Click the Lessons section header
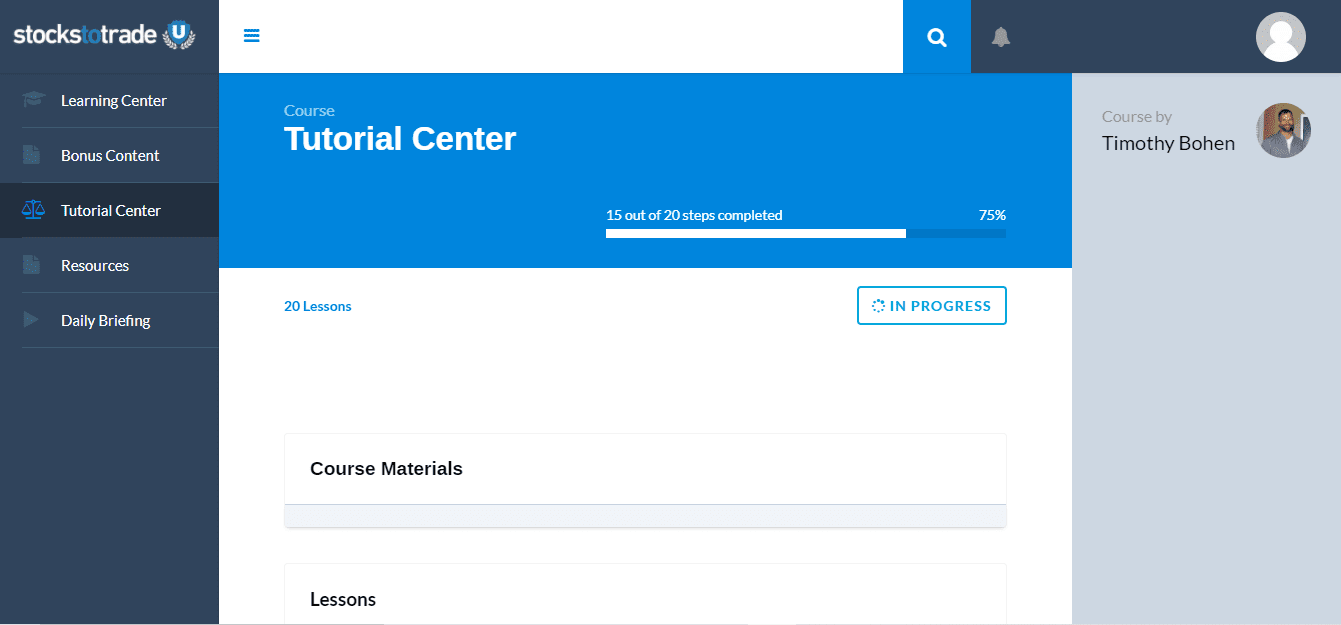The height and width of the screenshot is (625, 1341). click(343, 600)
